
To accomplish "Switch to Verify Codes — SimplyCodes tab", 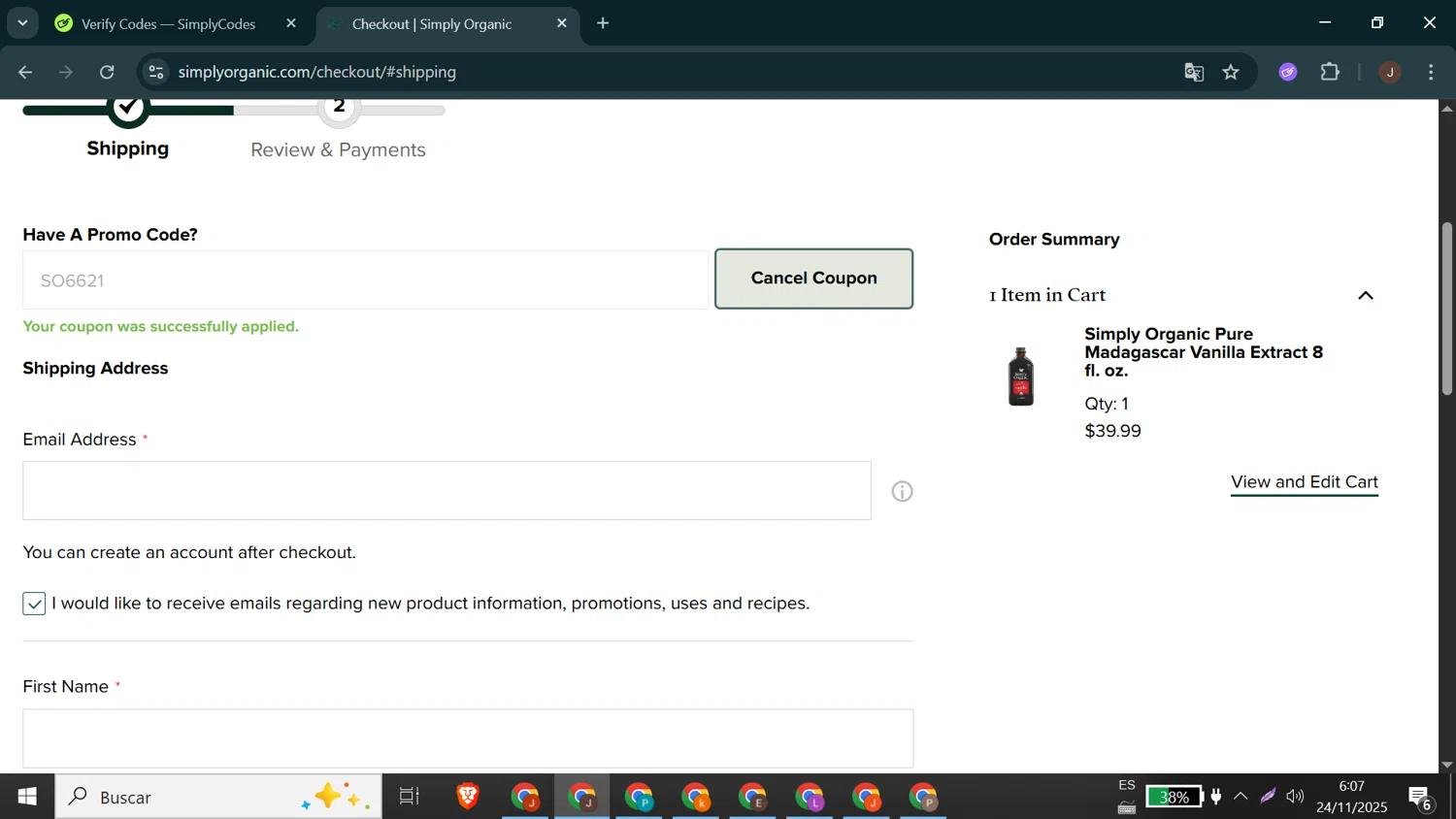I will point(168,24).
